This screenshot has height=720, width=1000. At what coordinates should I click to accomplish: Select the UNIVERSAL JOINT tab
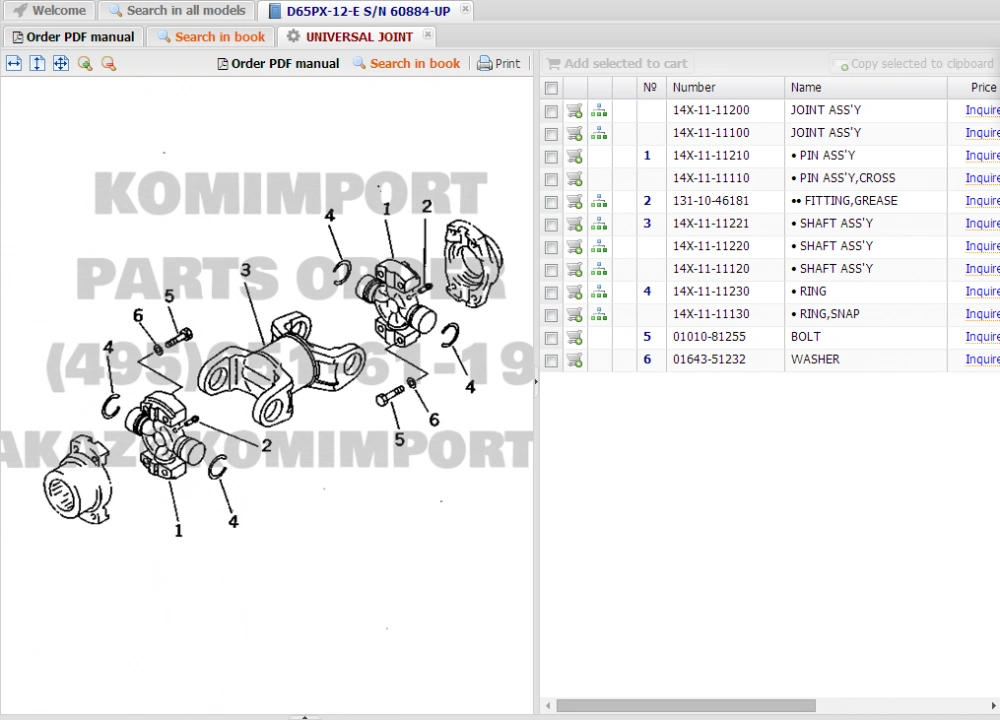coord(359,36)
